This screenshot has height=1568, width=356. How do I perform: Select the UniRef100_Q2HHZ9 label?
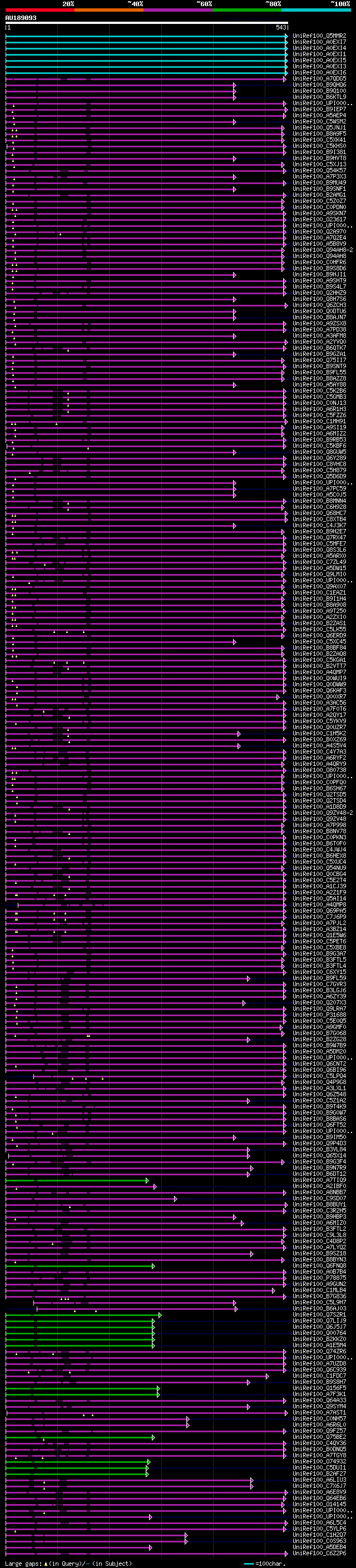pyautogui.click(x=319, y=293)
